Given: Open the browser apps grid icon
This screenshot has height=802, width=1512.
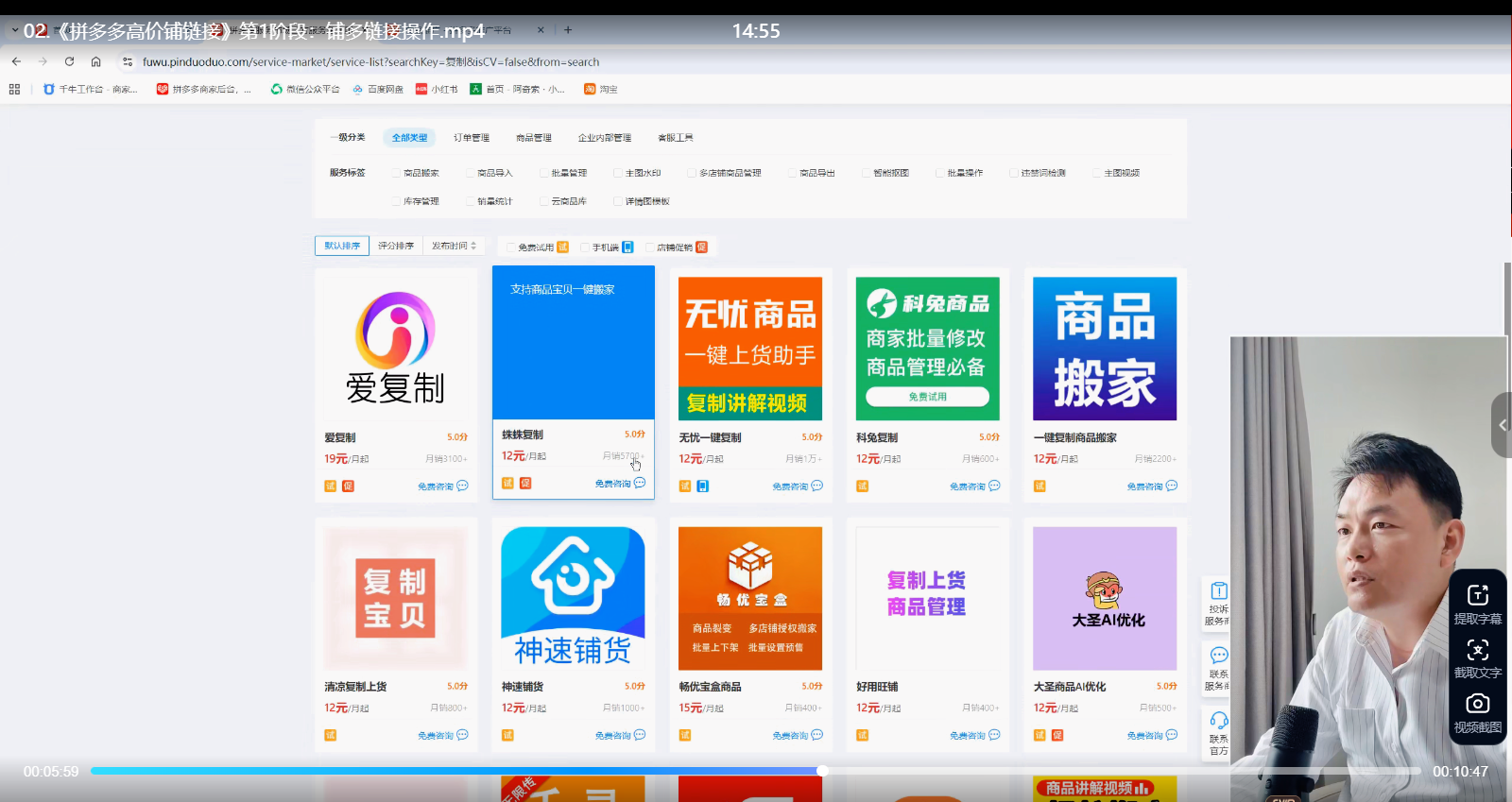Looking at the screenshot, I should tap(14, 89).
